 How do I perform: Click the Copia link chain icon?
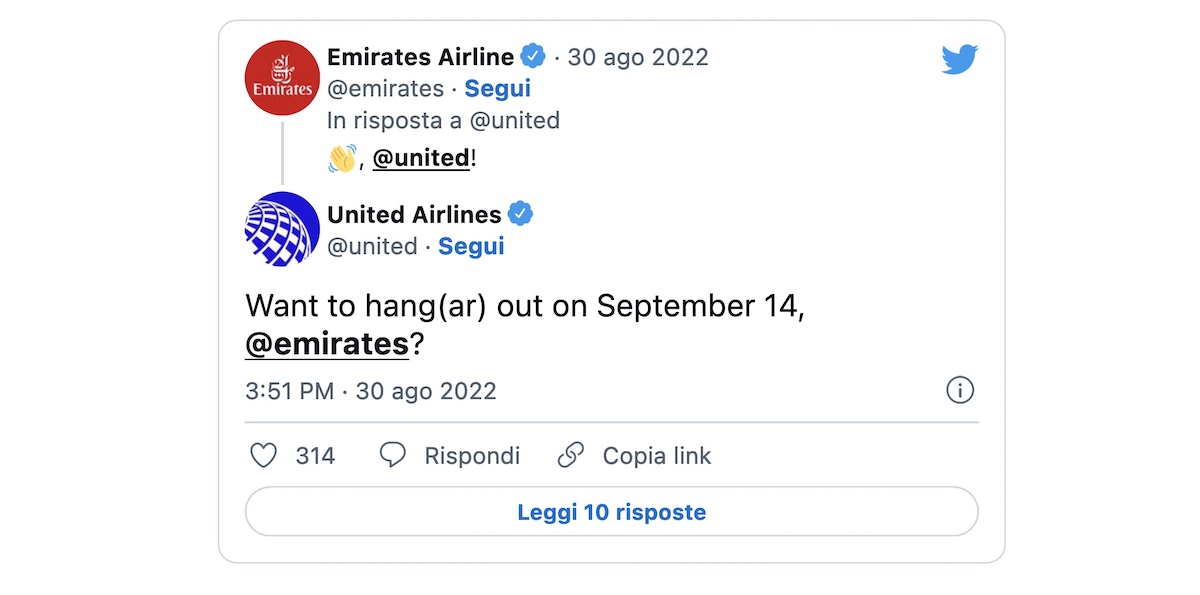[570, 456]
